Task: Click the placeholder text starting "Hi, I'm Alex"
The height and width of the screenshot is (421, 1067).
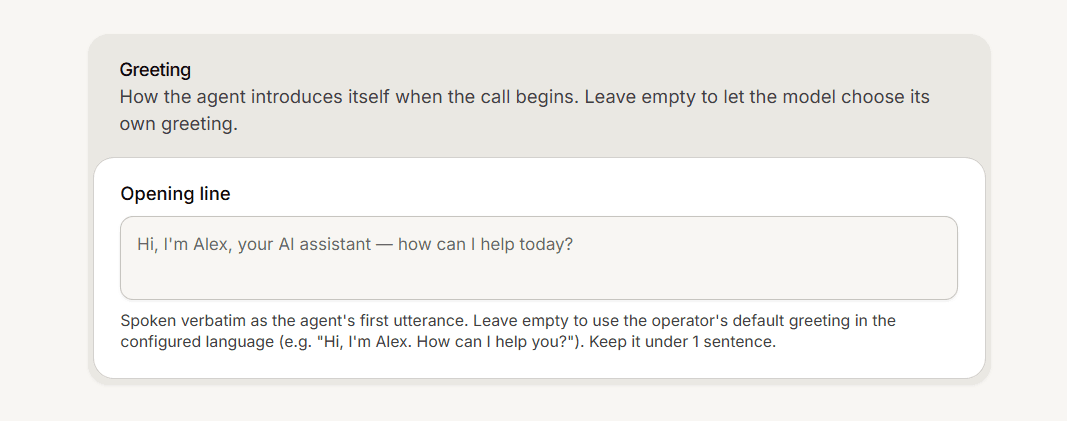Action: tap(355, 244)
